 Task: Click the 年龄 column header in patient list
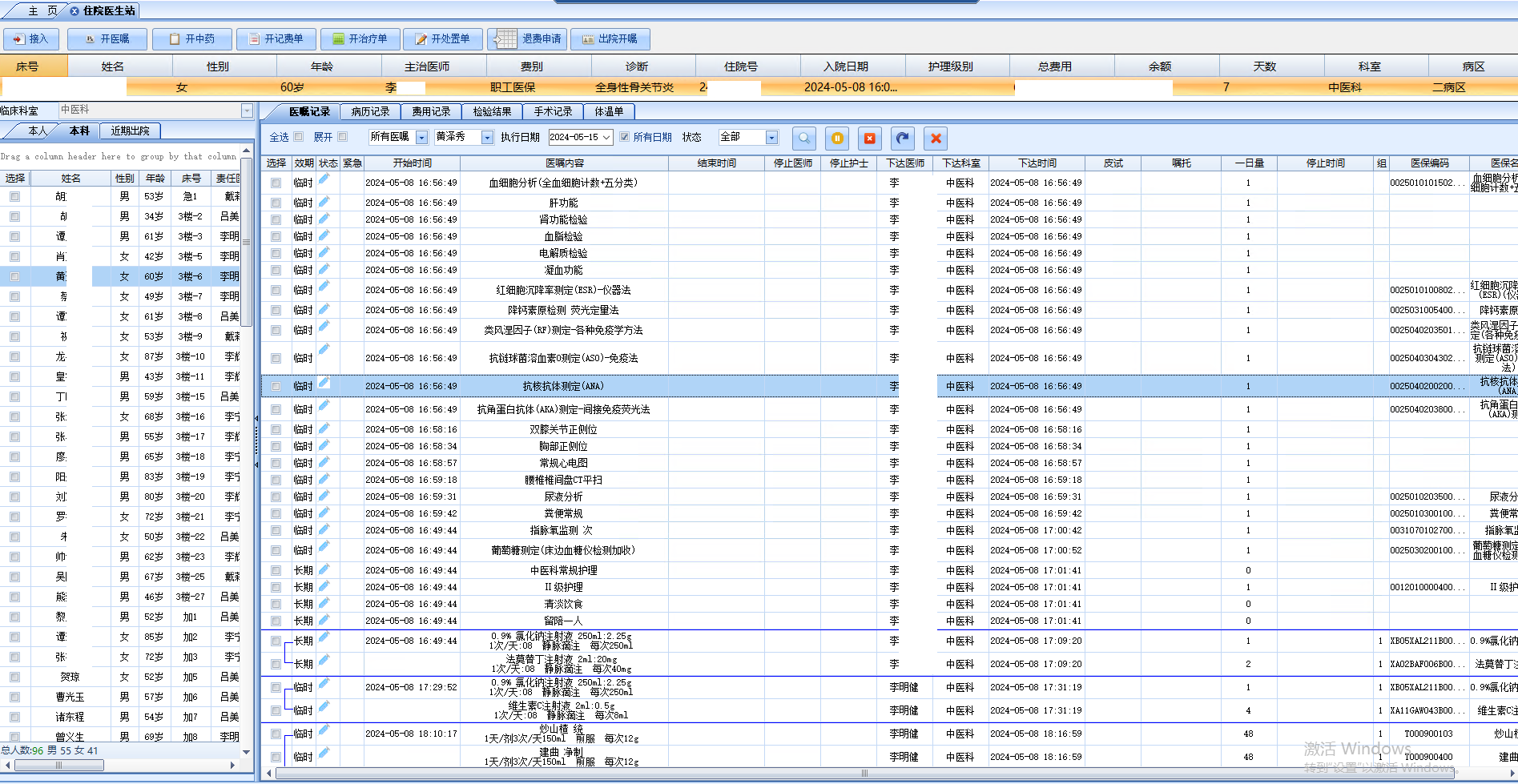(155, 178)
